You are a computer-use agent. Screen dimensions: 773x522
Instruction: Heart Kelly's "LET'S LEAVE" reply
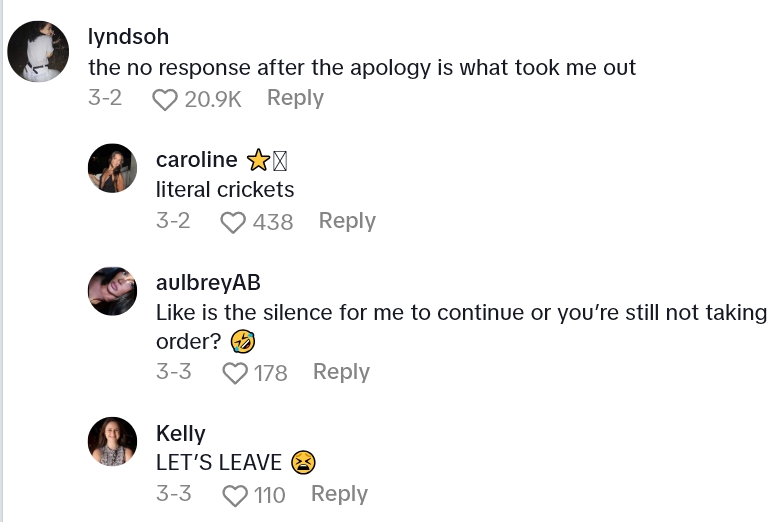tap(234, 495)
